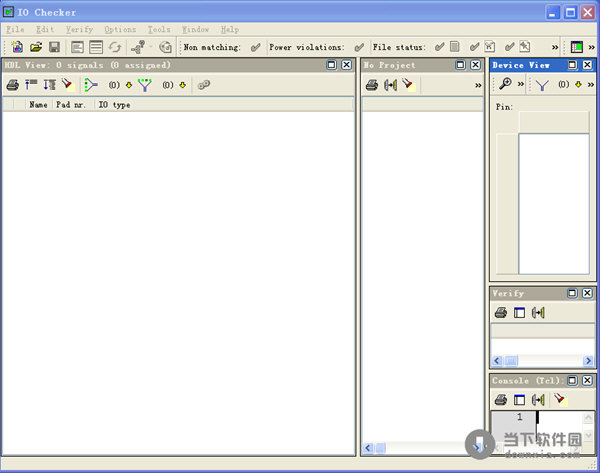
Task: Open the Window menu
Action: click(196, 29)
